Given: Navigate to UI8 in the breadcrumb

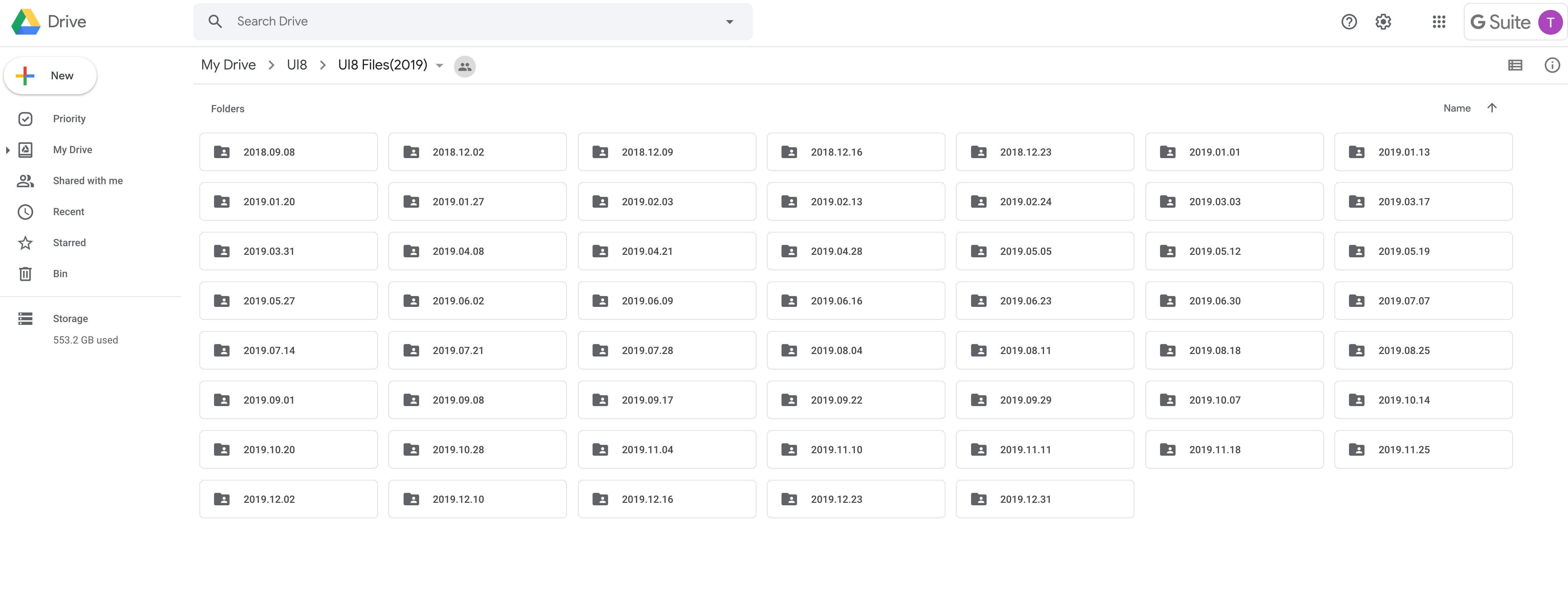Looking at the screenshot, I should (296, 65).
